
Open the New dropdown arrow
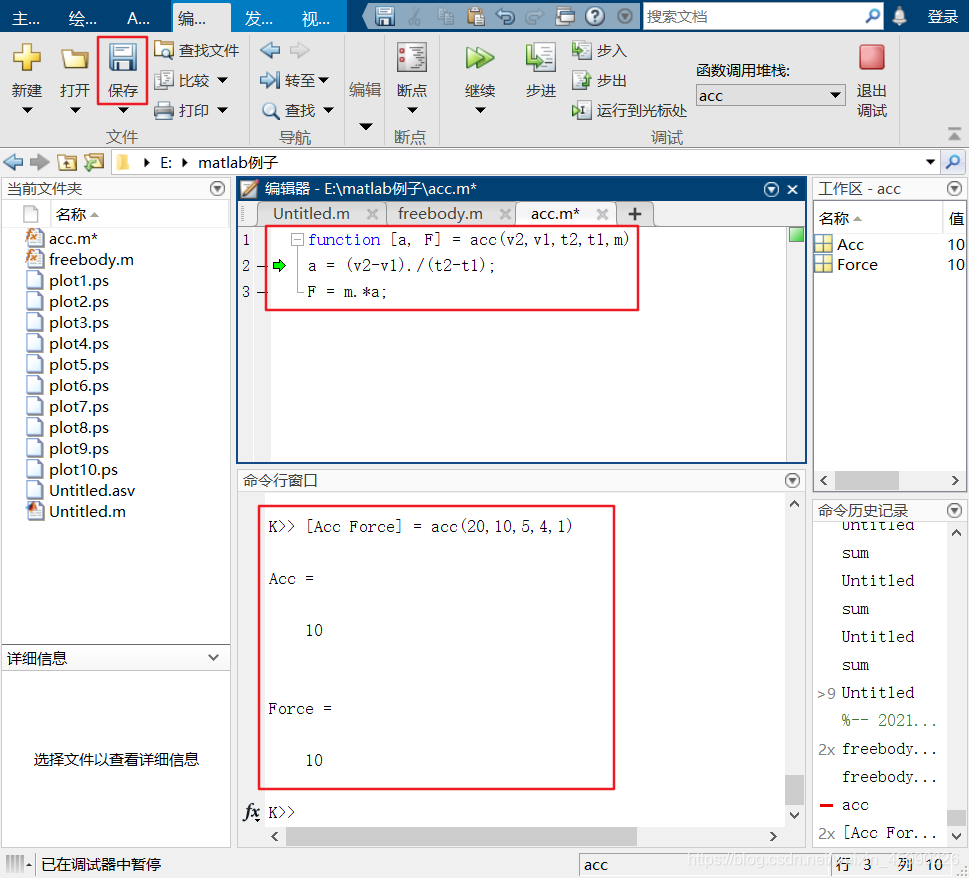tap(27, 111)
